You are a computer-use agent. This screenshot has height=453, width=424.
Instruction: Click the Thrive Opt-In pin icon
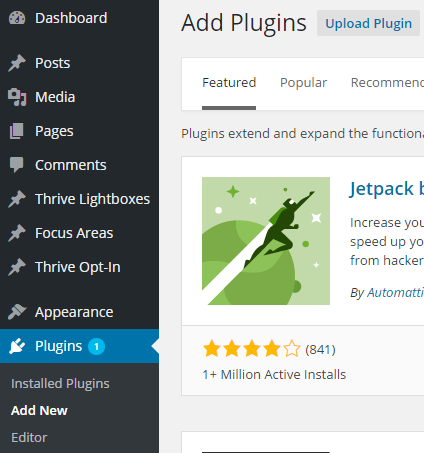[17, 267]
